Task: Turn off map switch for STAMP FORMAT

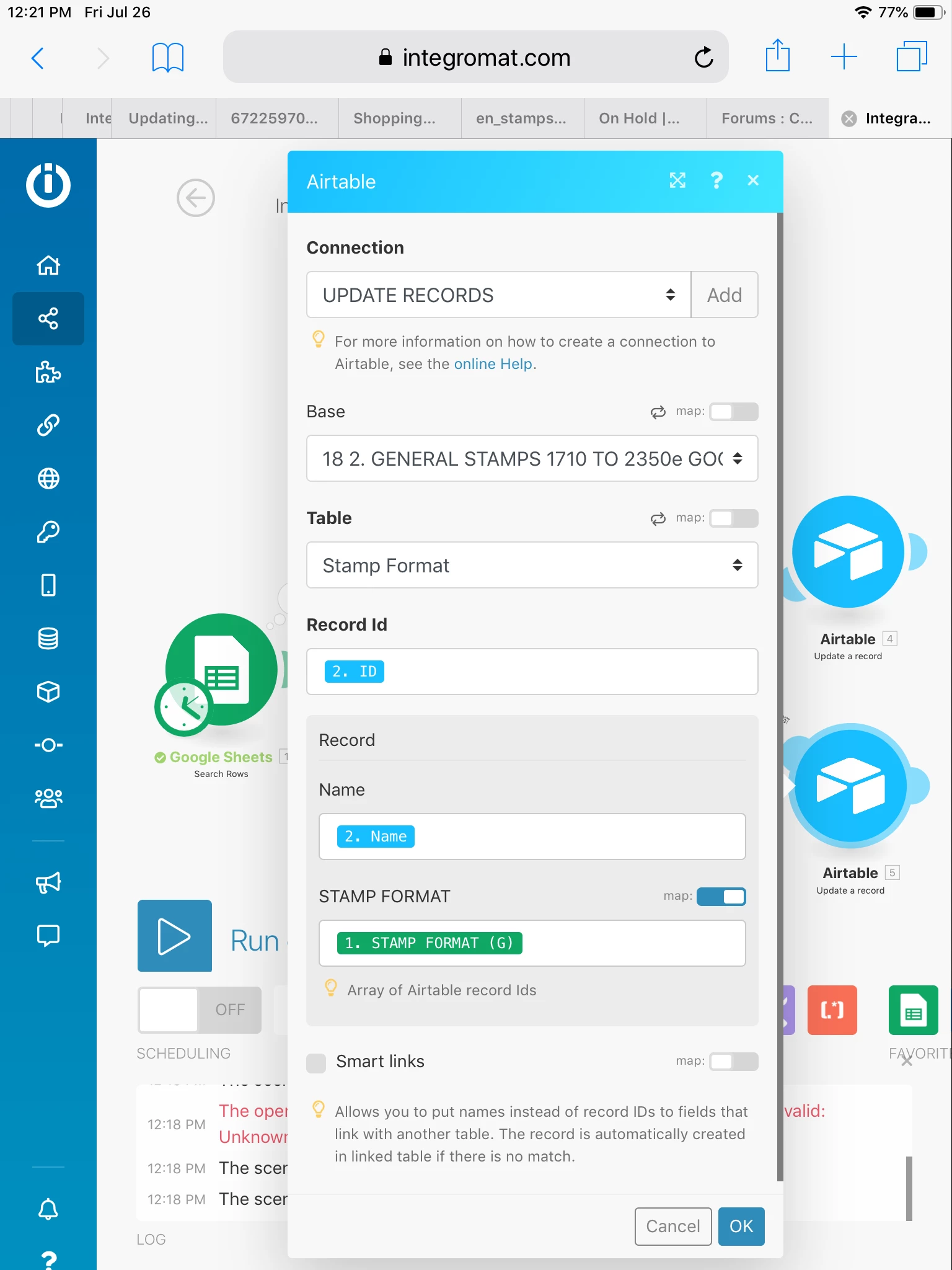Action: (721, 897)
